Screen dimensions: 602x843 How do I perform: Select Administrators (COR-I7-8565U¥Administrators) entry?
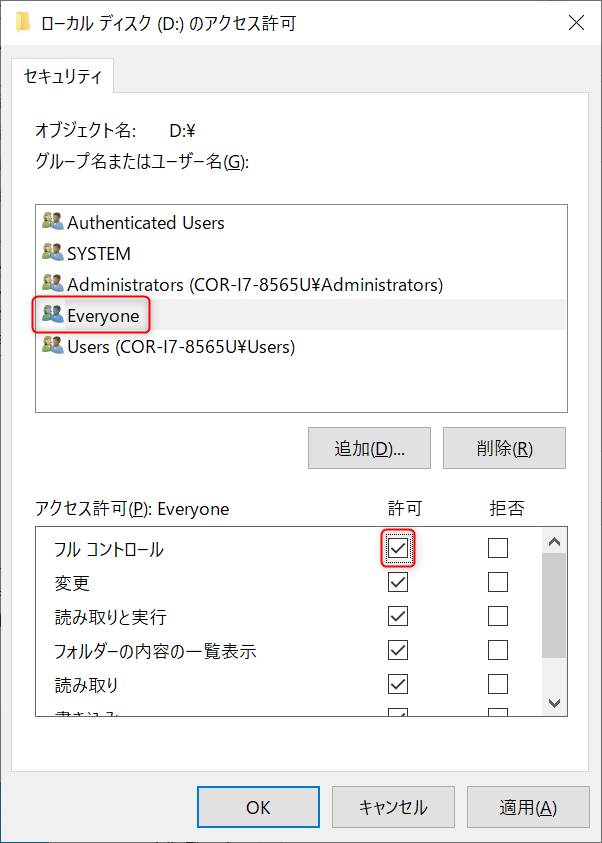tap(301, 284)
